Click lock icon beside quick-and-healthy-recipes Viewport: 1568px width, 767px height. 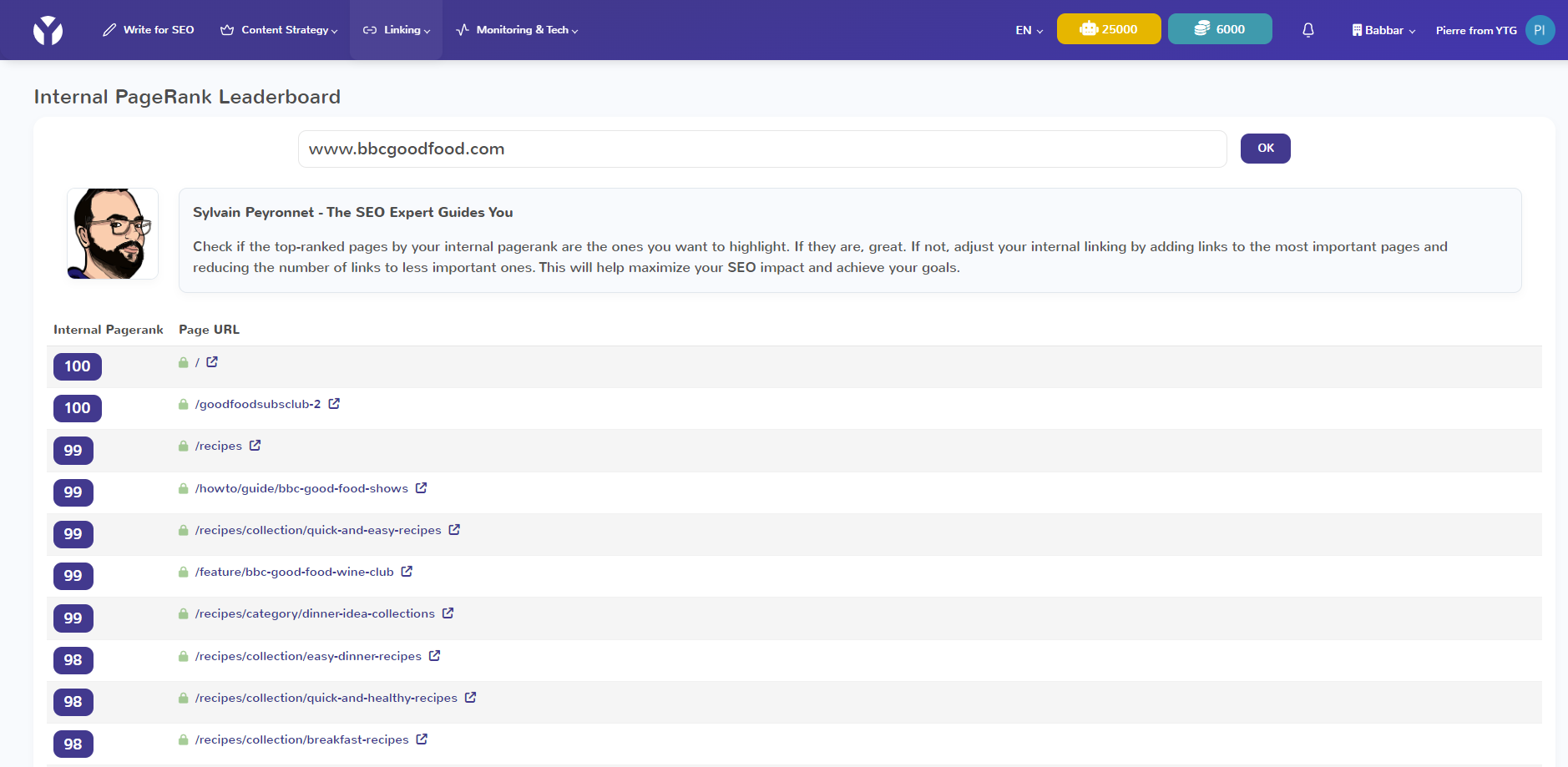[x=183, y=698]
